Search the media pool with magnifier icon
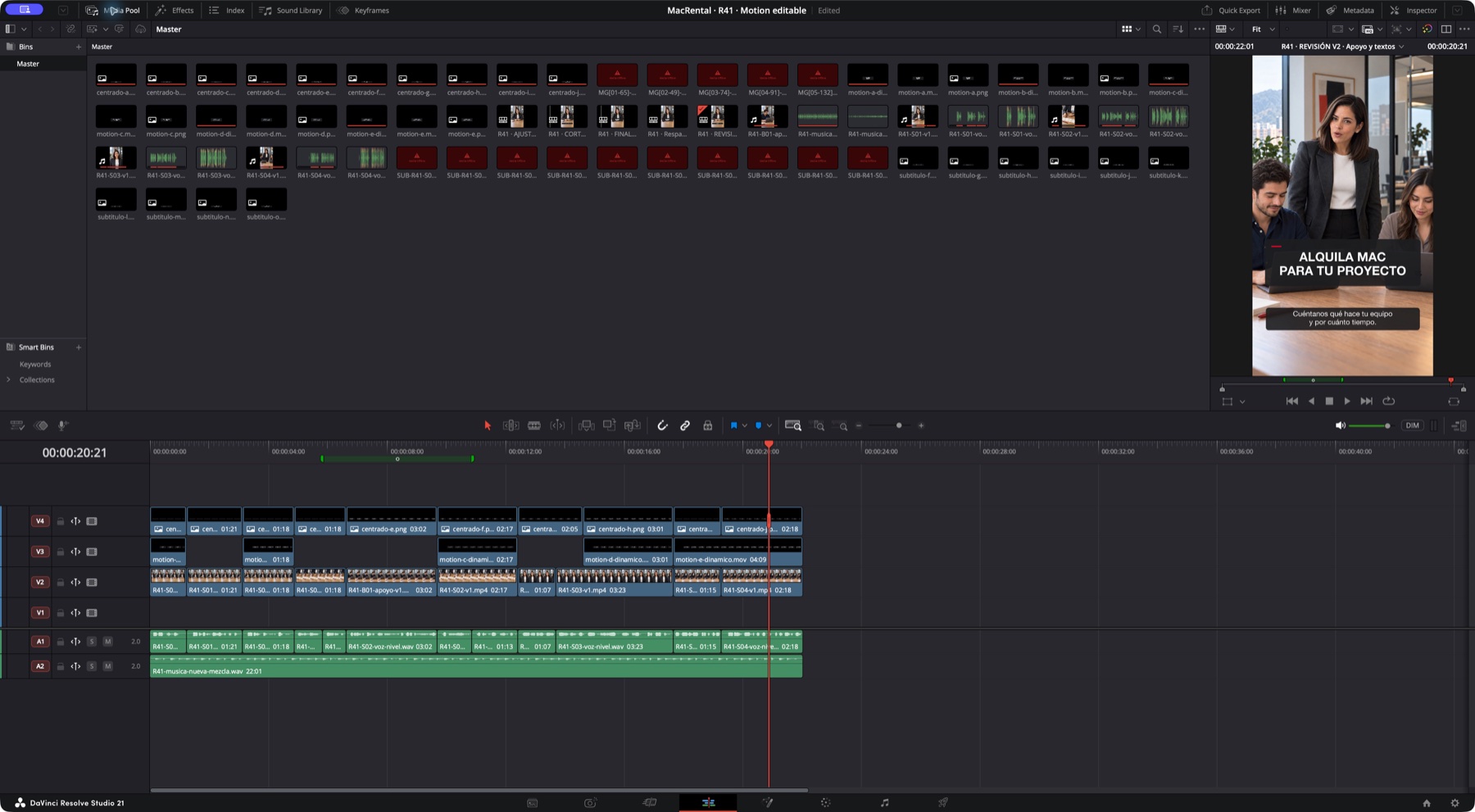Viewport: 1475px width, 812px height. tap(1156, 29)
